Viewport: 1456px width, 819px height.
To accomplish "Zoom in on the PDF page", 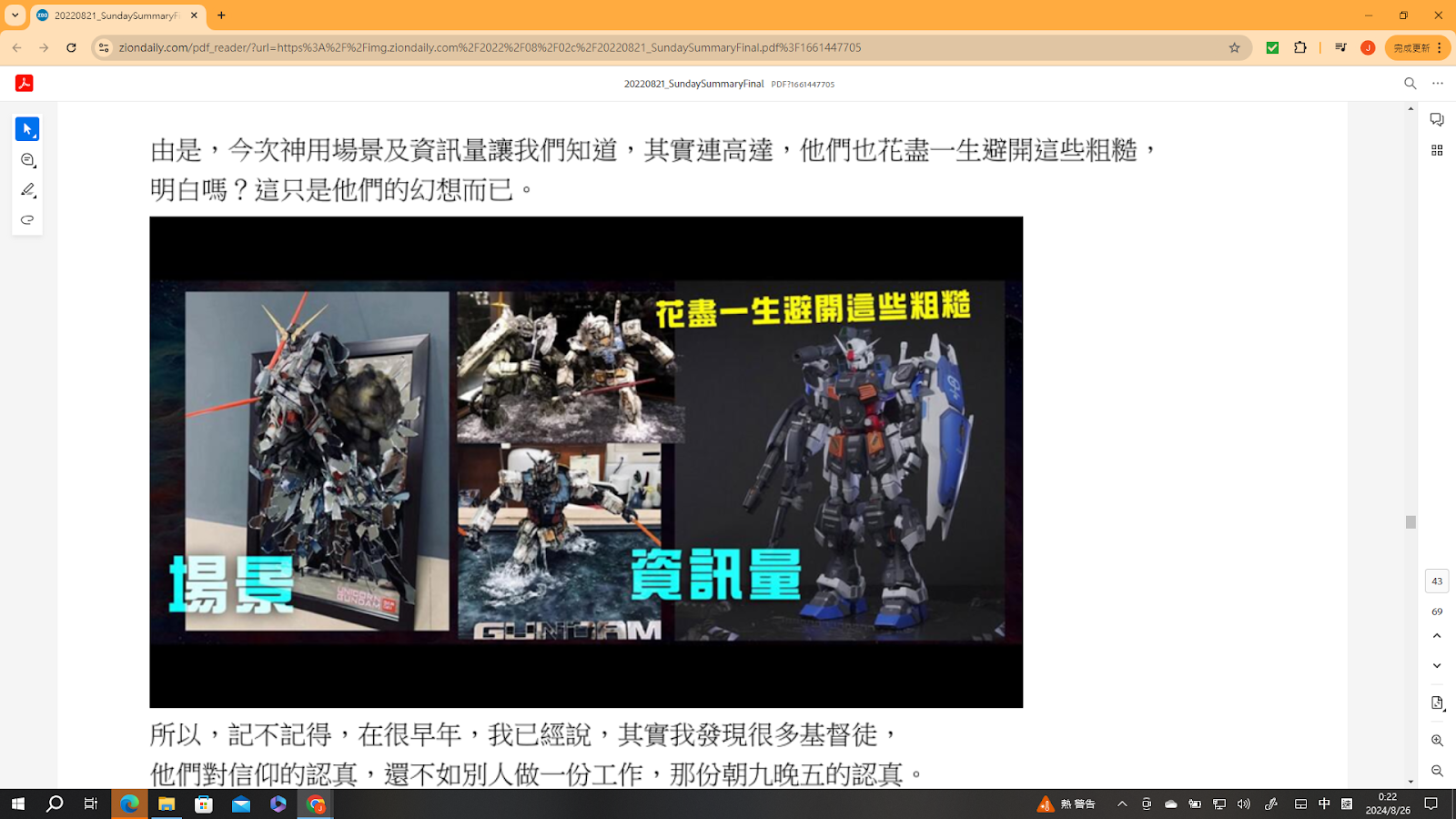I will [x=1437, y=741].
